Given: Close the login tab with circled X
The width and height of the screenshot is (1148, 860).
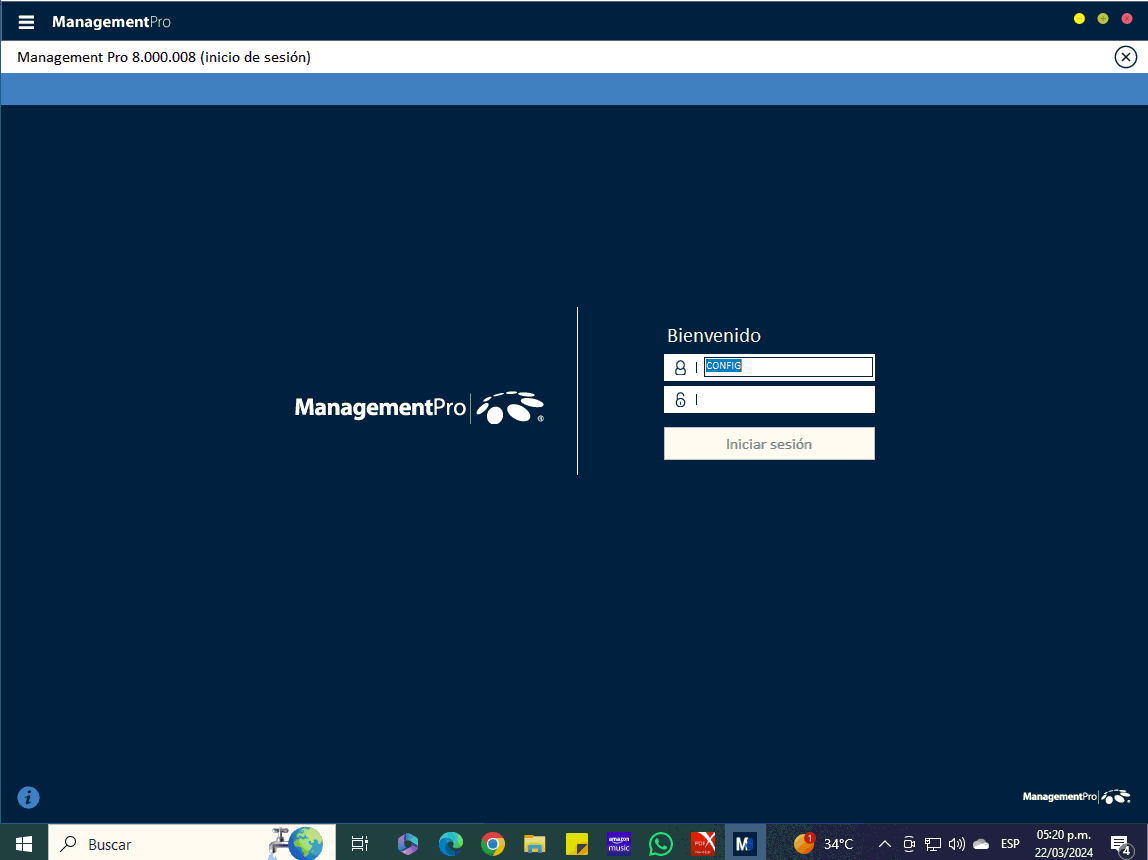Looking at the screenshot, I should 1125,57.
